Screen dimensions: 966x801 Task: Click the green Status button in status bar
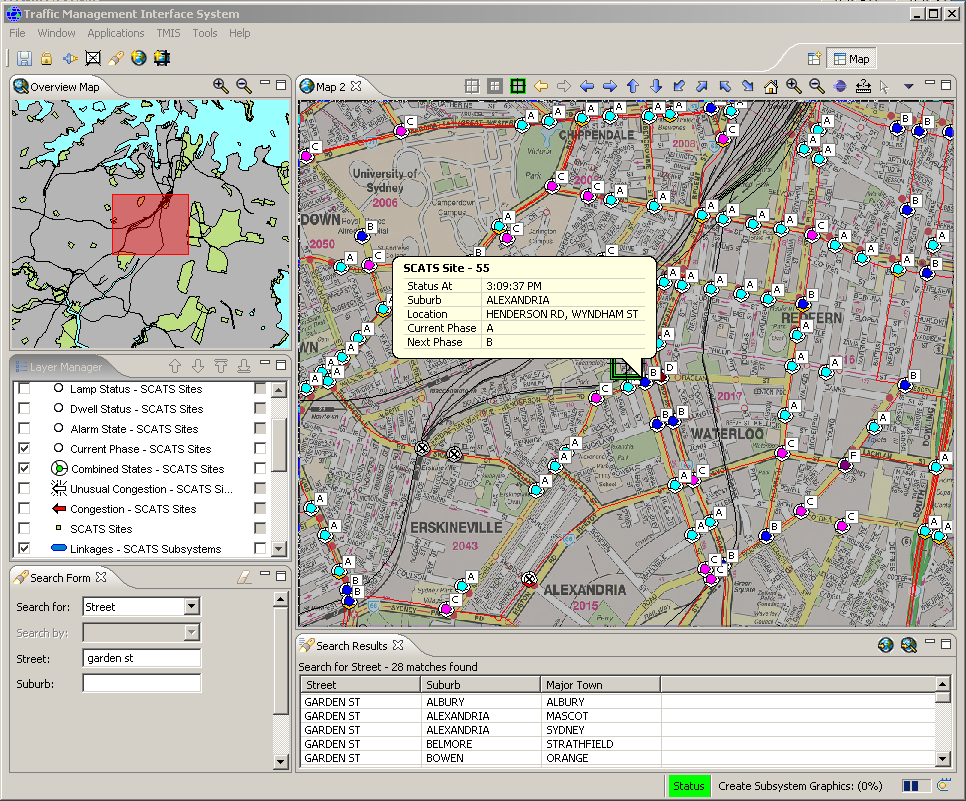(x=688, y=786)
